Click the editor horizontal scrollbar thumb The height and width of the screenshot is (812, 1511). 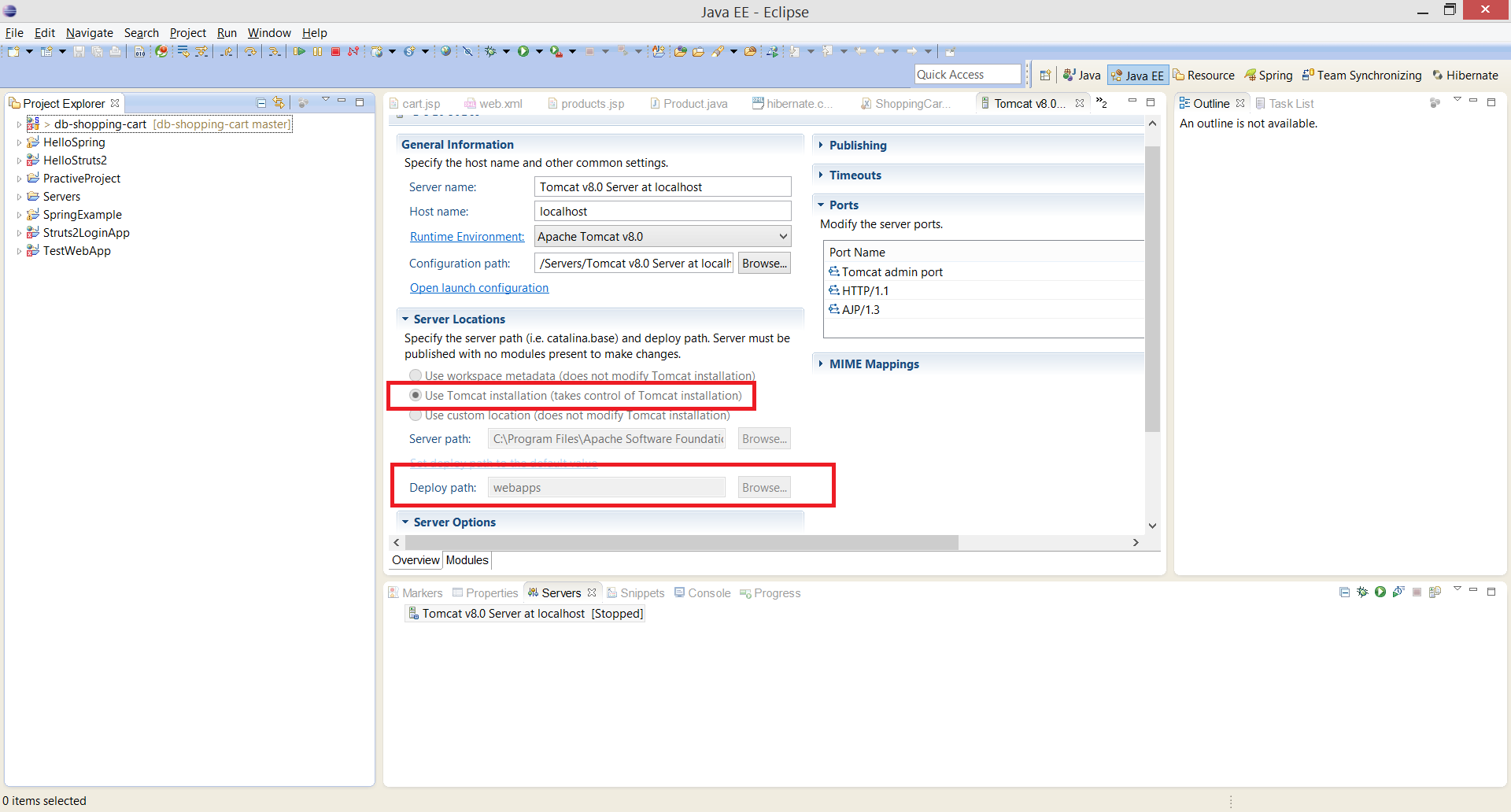tap(682, 542)
